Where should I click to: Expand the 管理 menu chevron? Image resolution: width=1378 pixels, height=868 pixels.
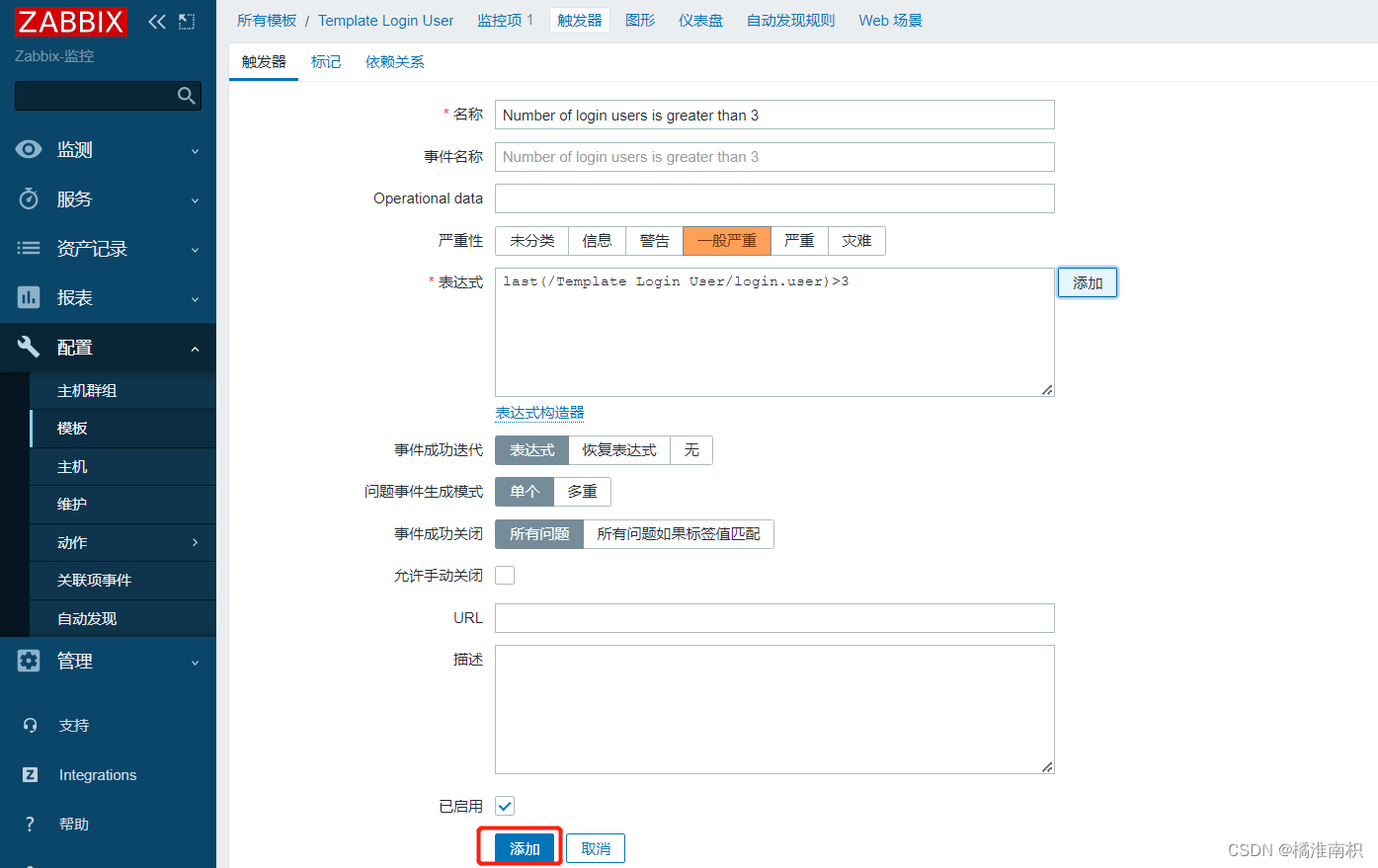coord(195,663)
